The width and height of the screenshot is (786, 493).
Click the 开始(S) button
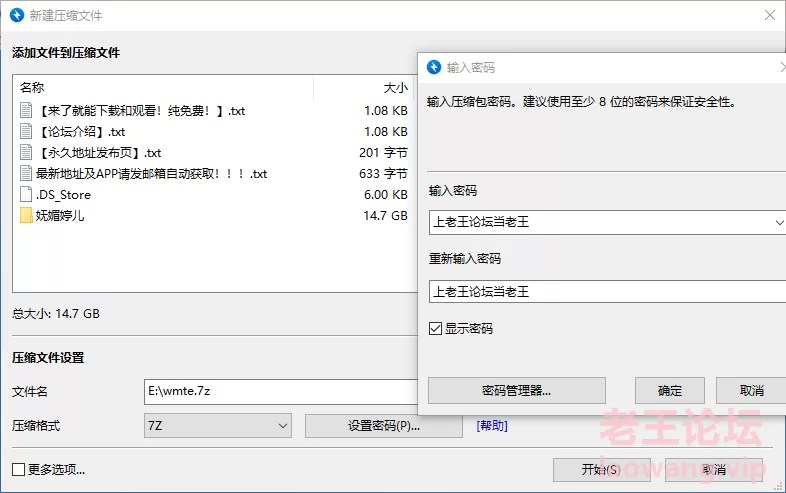pyautogui.click(x=602, y=470)
